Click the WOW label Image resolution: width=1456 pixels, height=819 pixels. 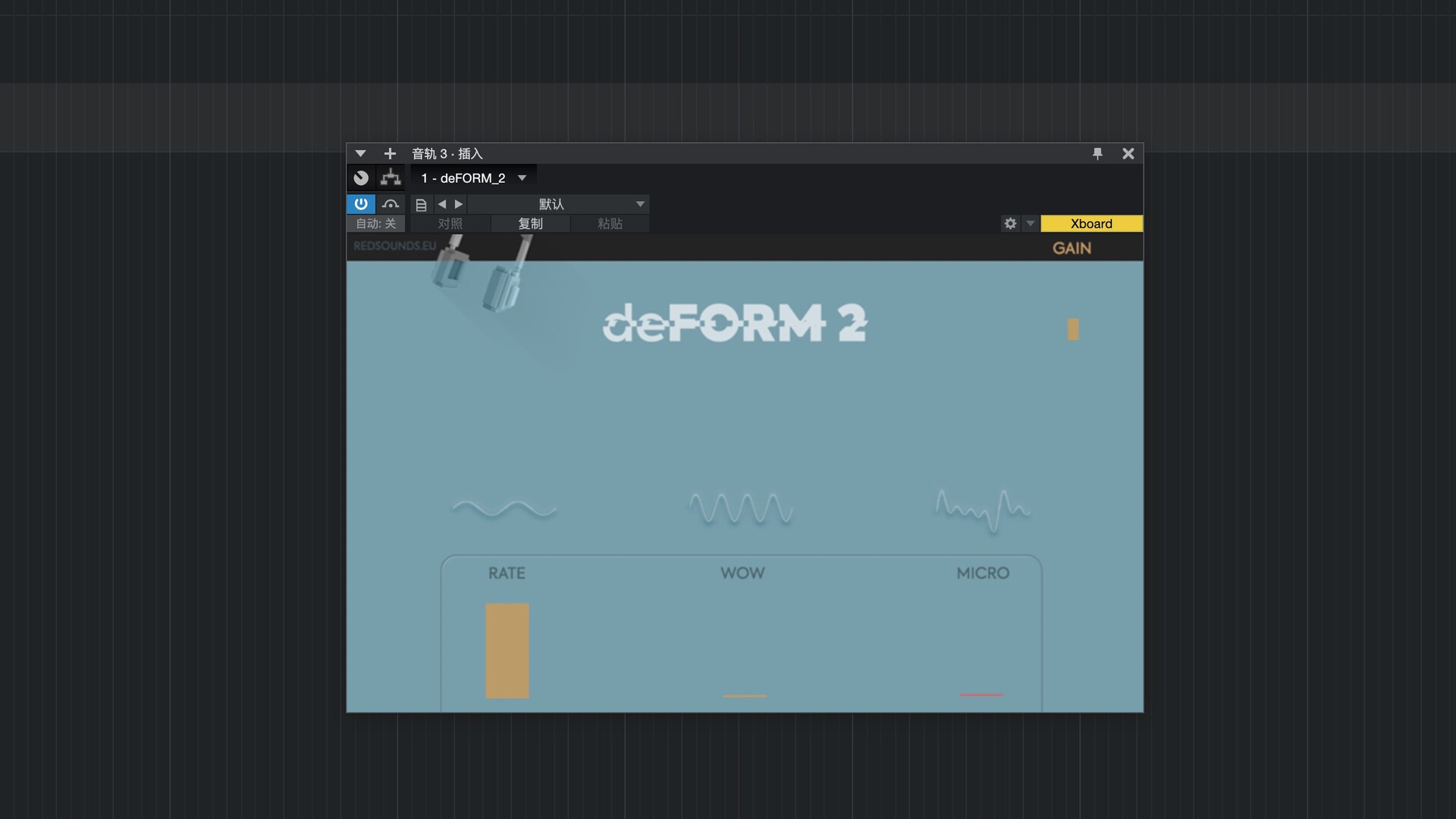pyautogui.click(x=742, y=573)
